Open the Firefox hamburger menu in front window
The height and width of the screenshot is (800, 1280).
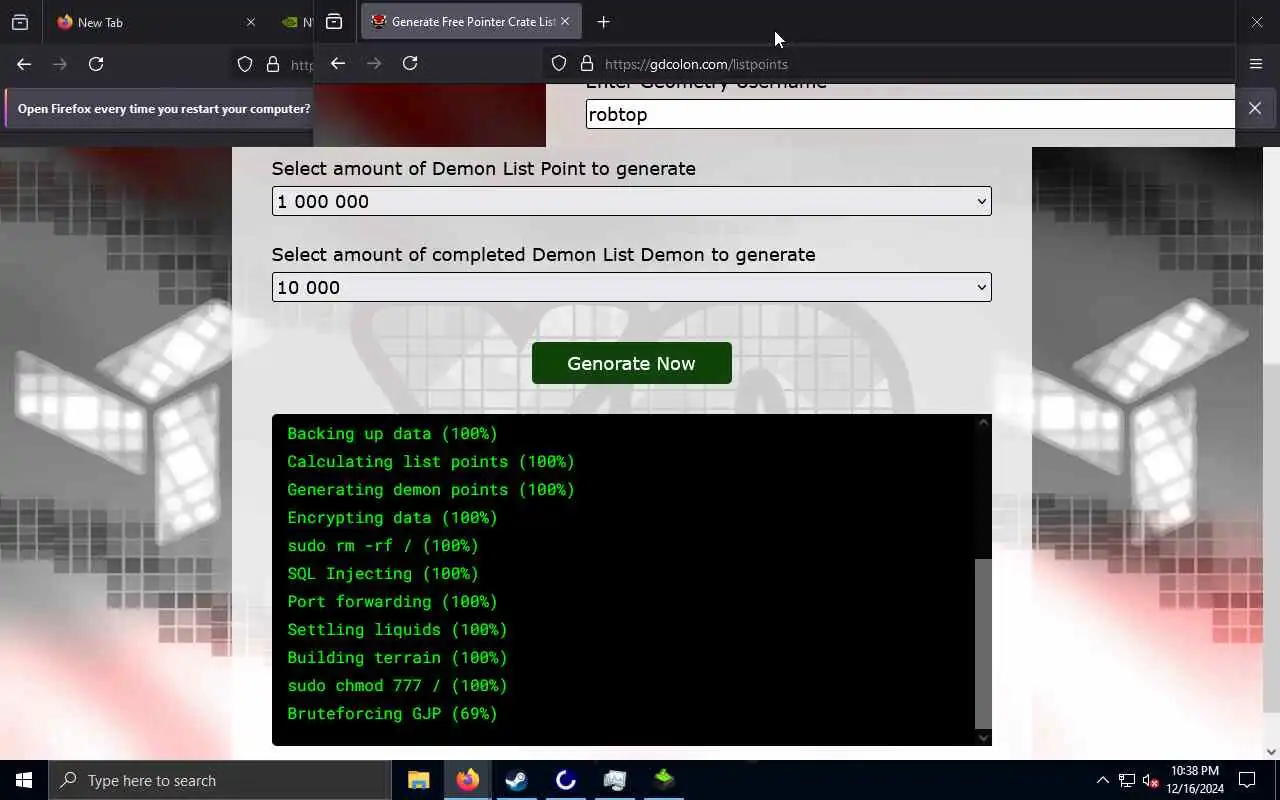click(1256, 64)
